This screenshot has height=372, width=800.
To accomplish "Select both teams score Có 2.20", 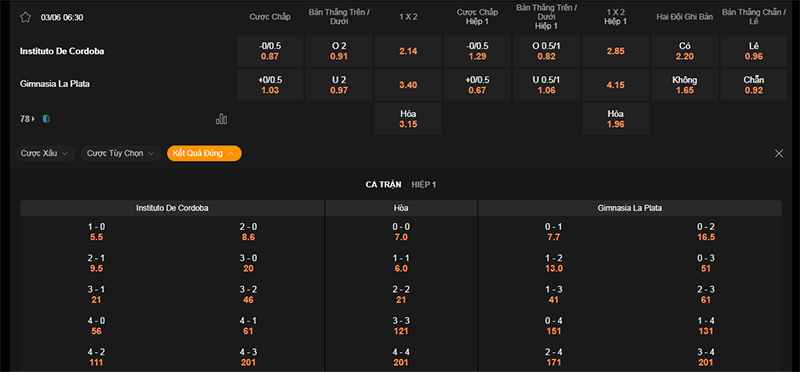I will point(685,51).
